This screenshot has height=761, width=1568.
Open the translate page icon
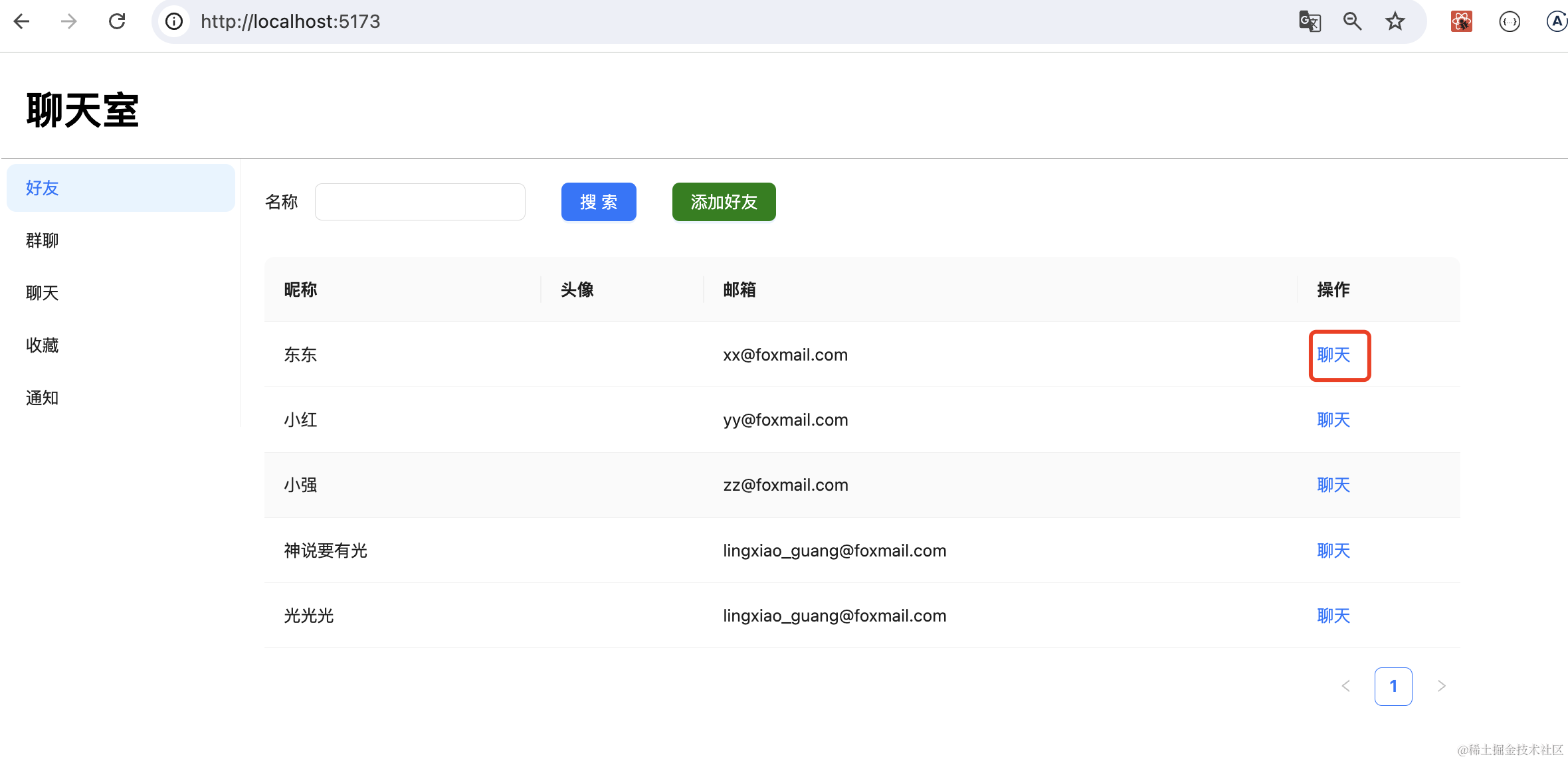click(1310, 21)
